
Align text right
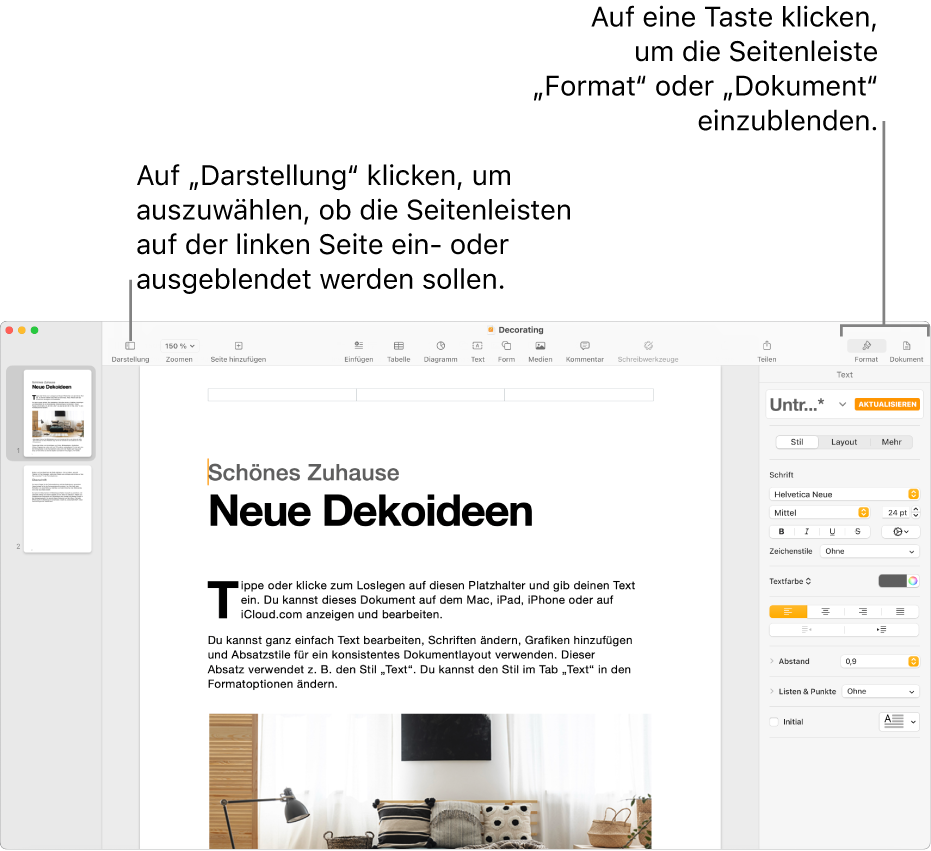tap(863, 611)
